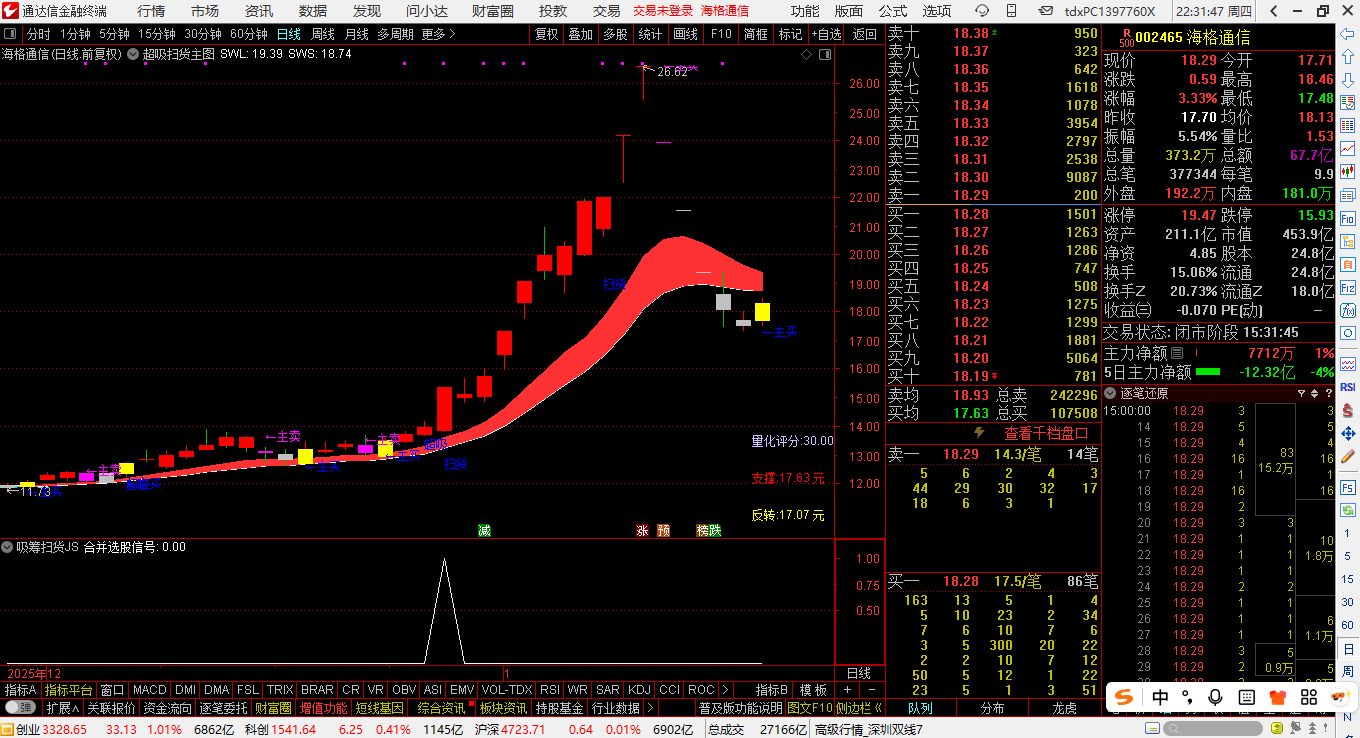Click the candlestick chart sidebar icon
1360x738 pixels.
click(1347, 171)
